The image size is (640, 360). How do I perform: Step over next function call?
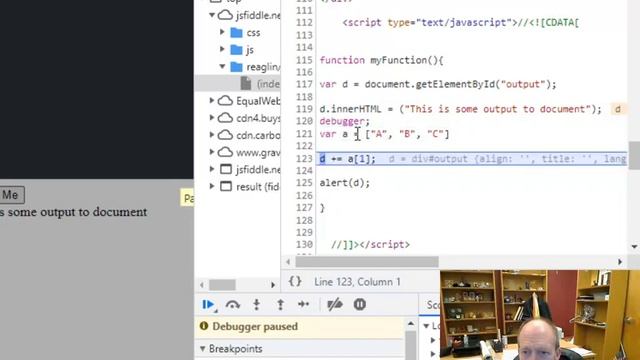[233, 304]
